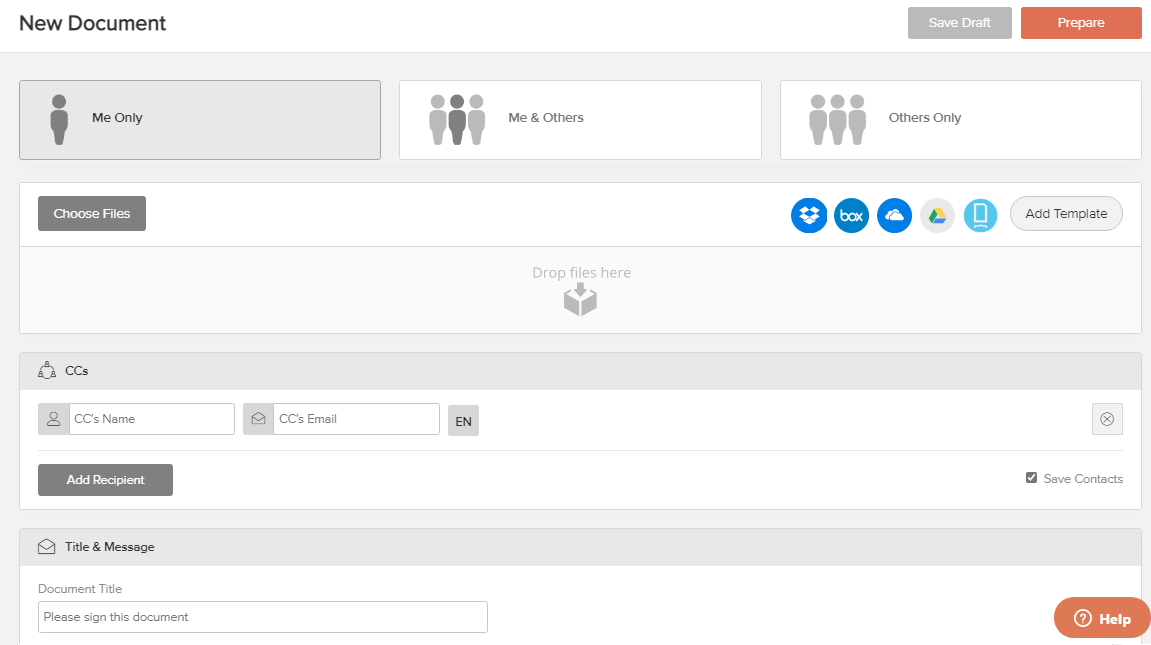The height and width of the screenshot is (645, 1151).
Task: Switch signing mode to Others Only
Action: [959, 118]
